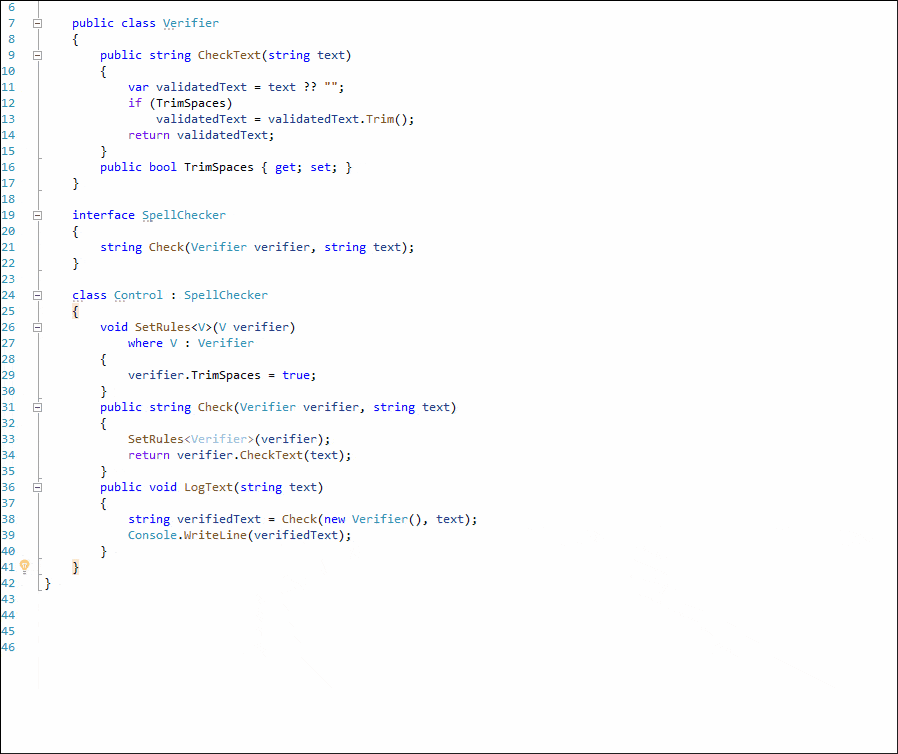Collapse the CheckText method body
Screen dimensions: 898x754
pyautogui.click(x=38, y=54)
